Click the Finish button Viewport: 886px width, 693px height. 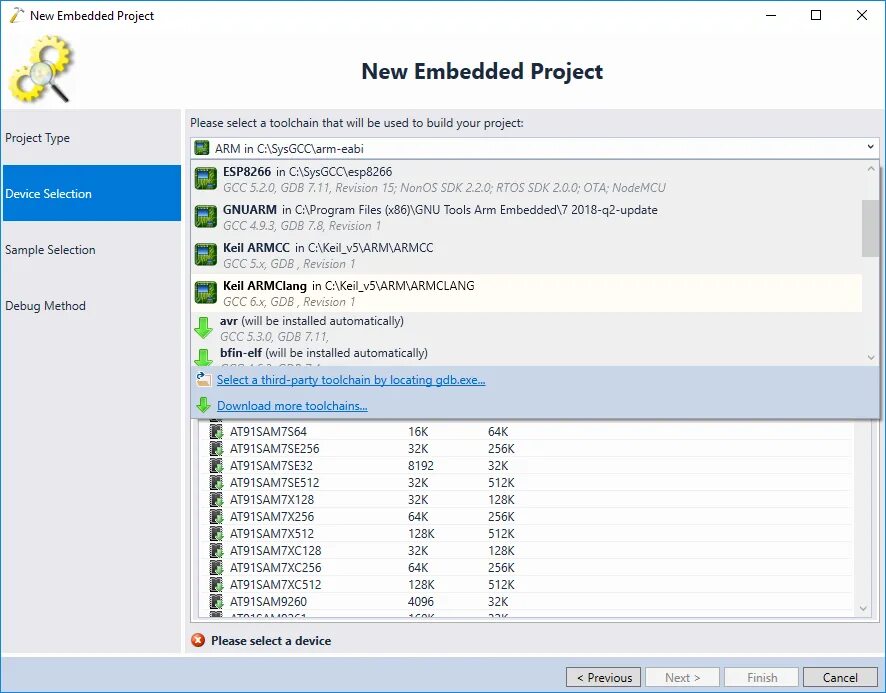coord(762,677)
